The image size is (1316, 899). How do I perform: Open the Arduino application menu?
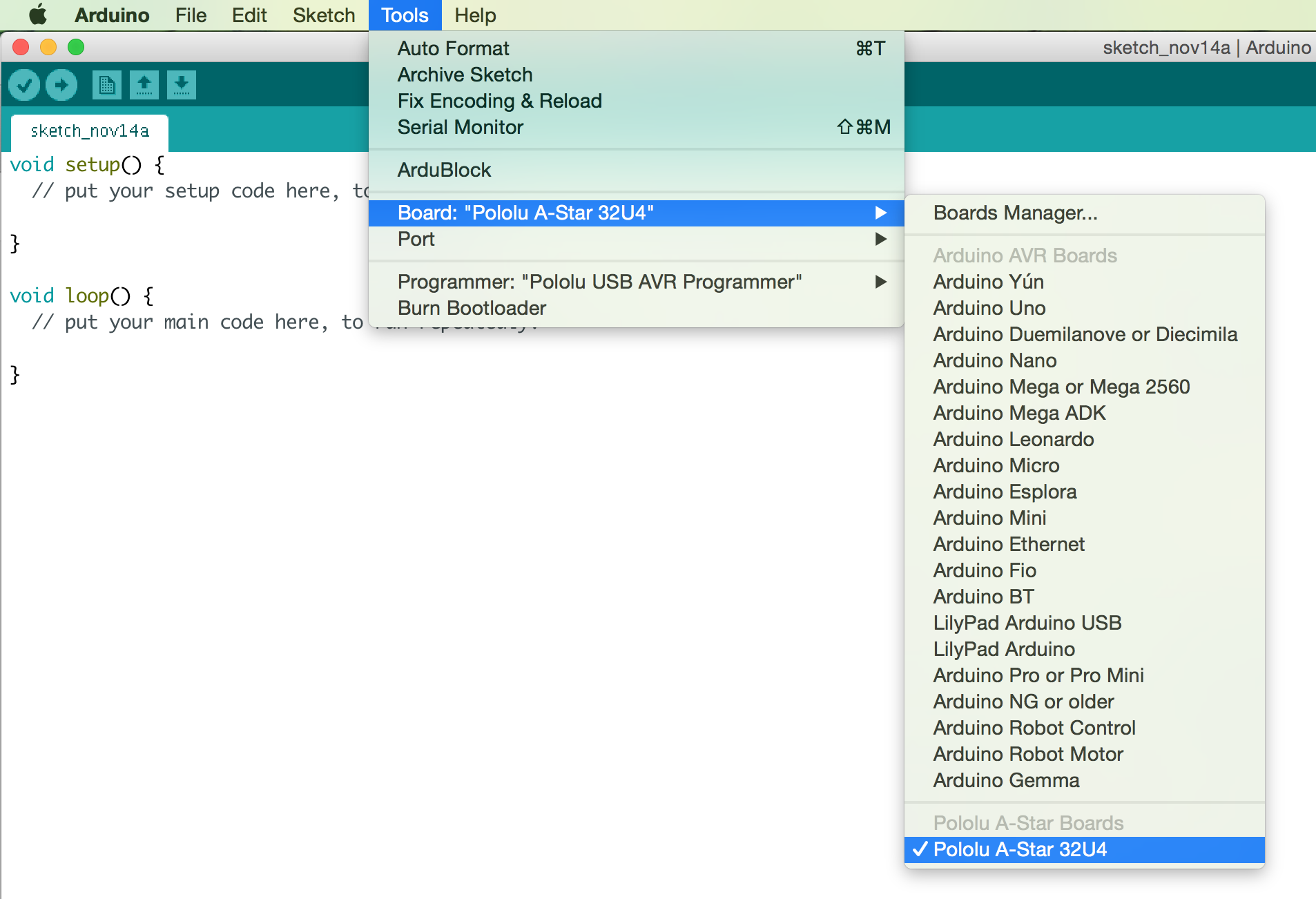tap(112, 15)
